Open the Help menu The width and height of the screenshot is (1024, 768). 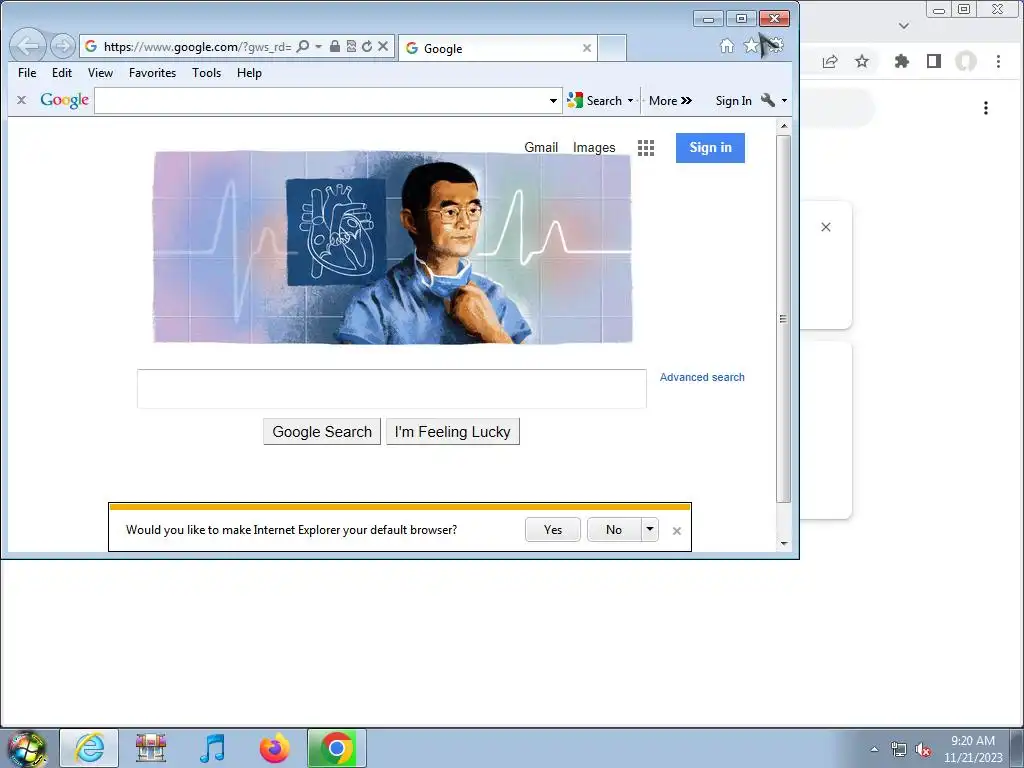pyautogui.click(x=249, y=73)
